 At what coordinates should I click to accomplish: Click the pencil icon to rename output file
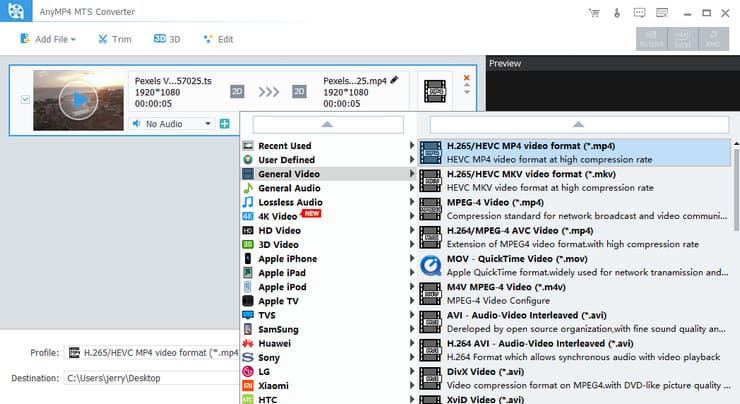(394, 79)
